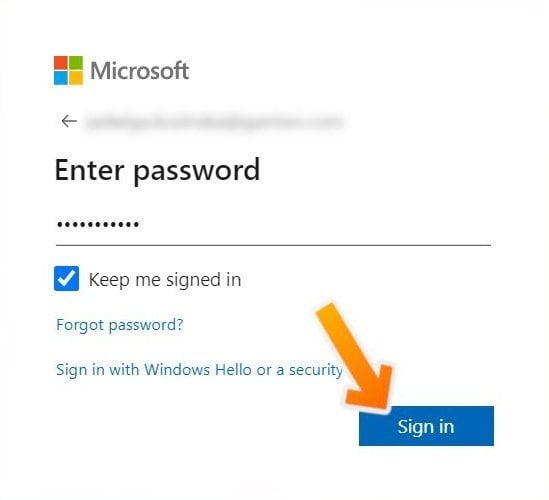The height and width of the screenshot is (500, 549).
Task: Click the Microsoft wordmark text
Action: [140, 71]
